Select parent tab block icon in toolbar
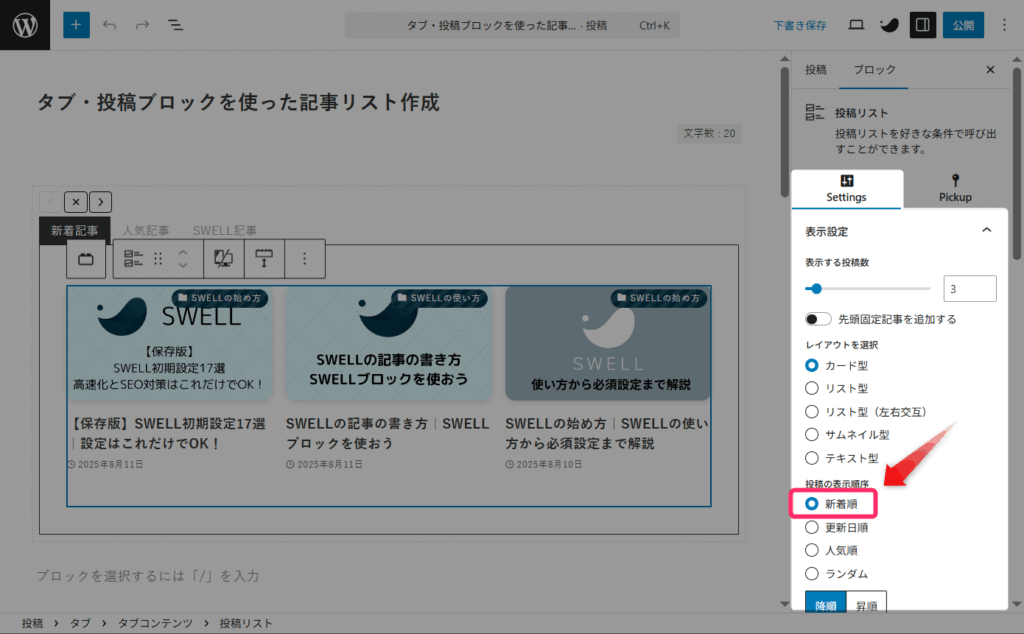Viewport: 1024px width, 634px height. pyautogui.click(x=86, y=259)
